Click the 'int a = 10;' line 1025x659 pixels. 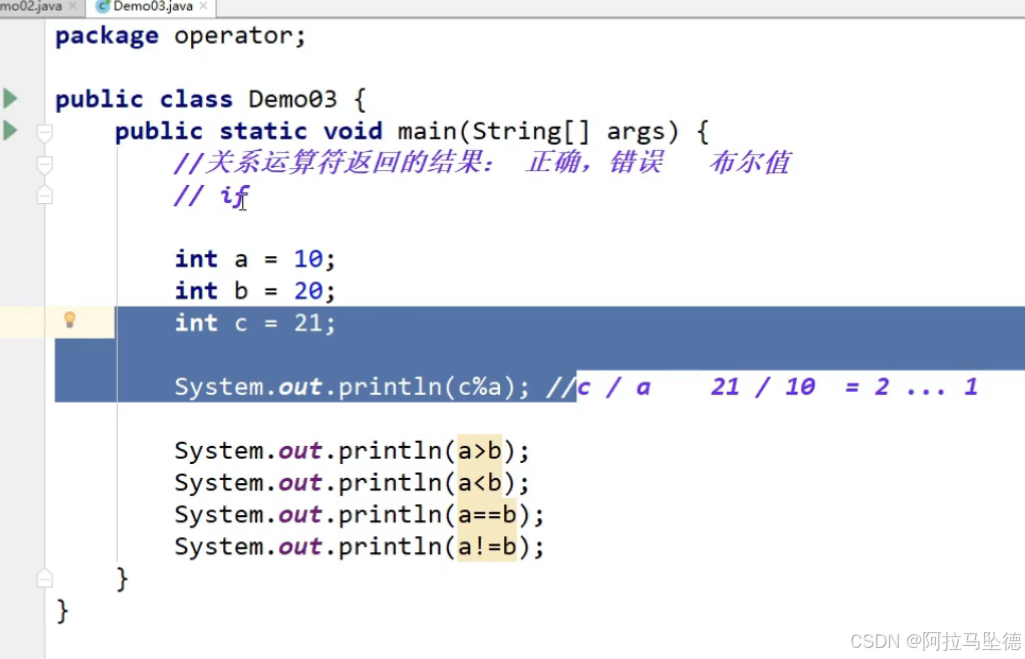tap(255, 259)
